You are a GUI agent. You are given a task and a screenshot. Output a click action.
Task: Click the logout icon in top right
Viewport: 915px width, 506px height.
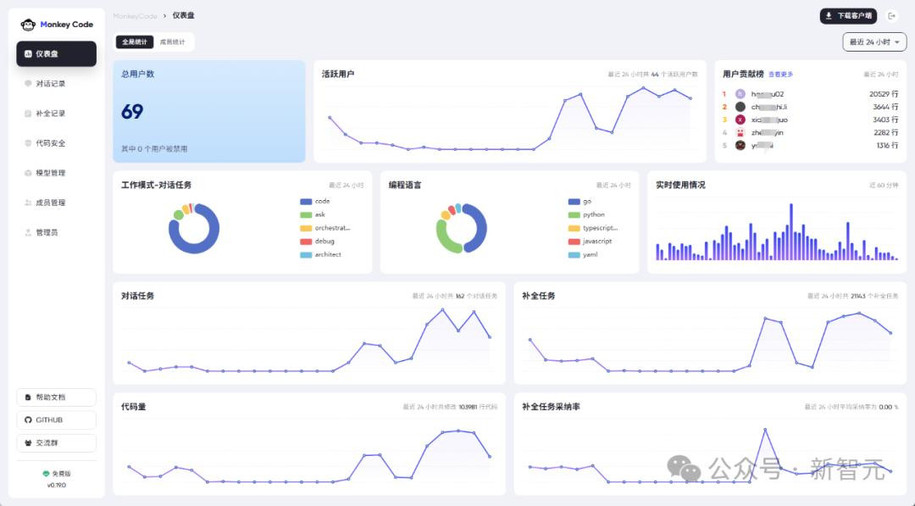[x=893, y=16]
